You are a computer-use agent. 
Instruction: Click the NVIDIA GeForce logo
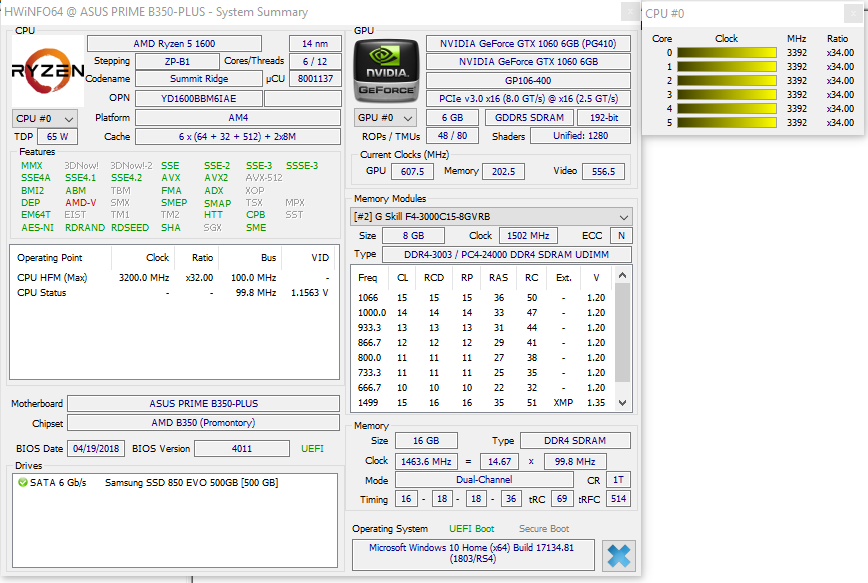click(x=386, y=71)
